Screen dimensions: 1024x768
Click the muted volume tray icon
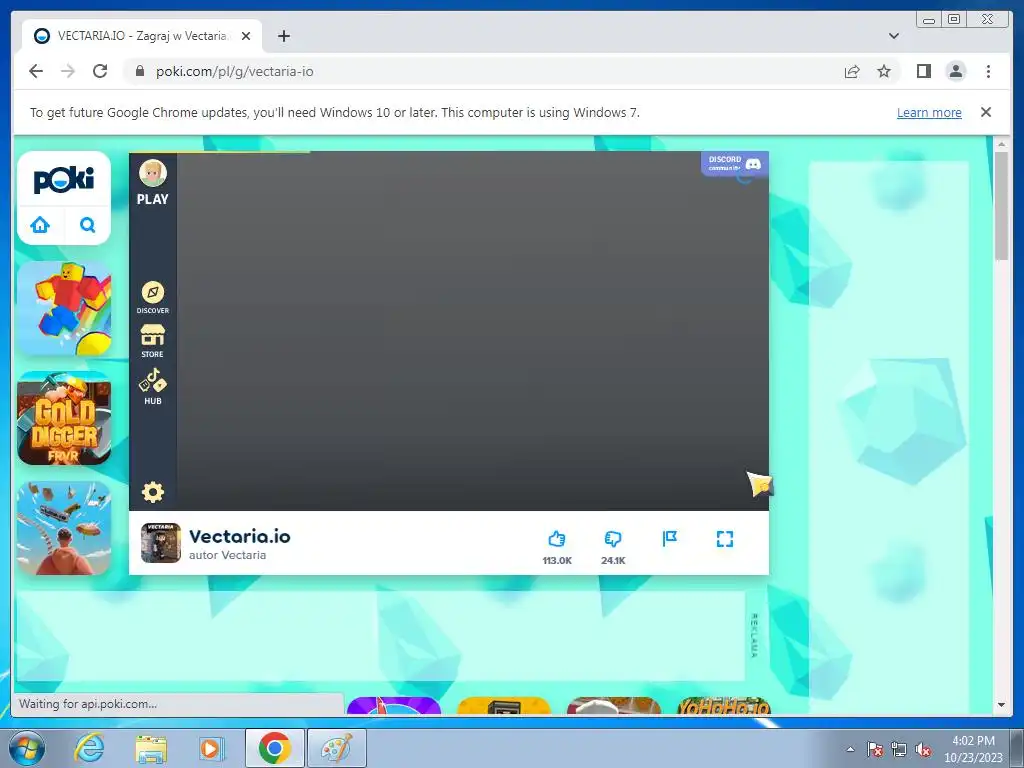pos(923,750)
